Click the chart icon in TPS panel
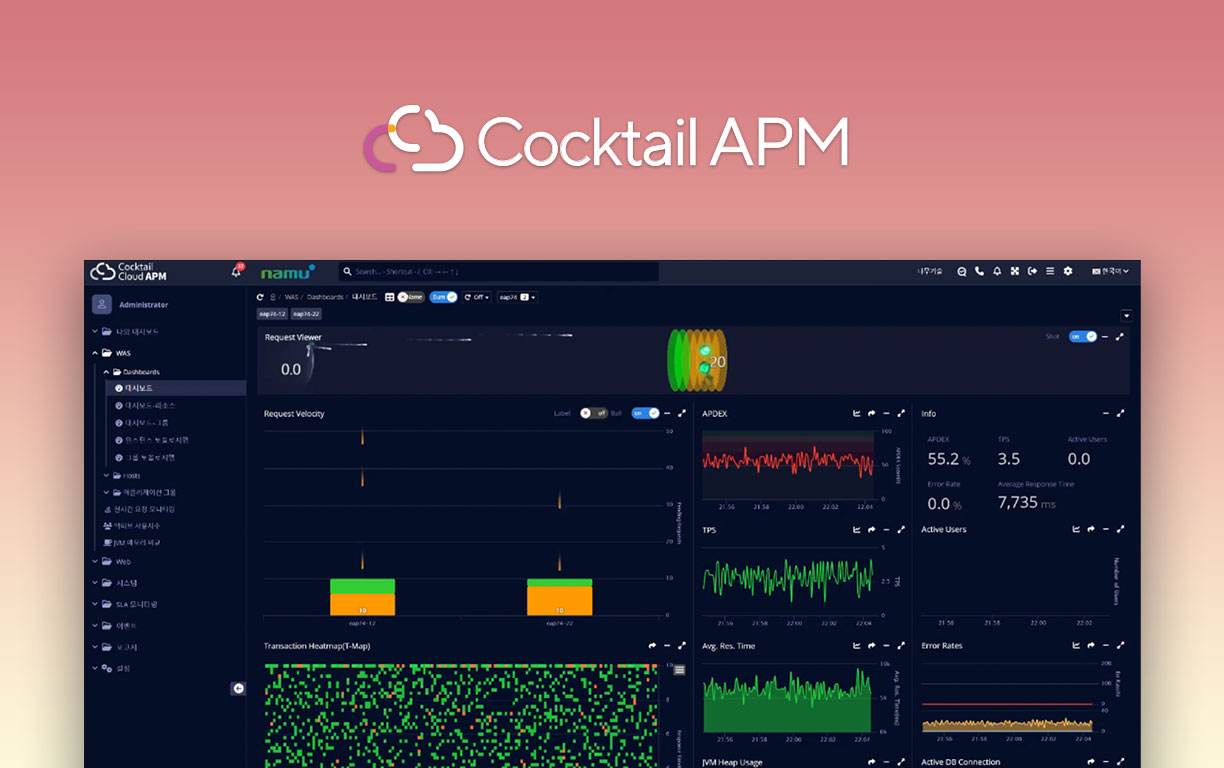Viewport: 1224px width, 768px height. [857, 530]
